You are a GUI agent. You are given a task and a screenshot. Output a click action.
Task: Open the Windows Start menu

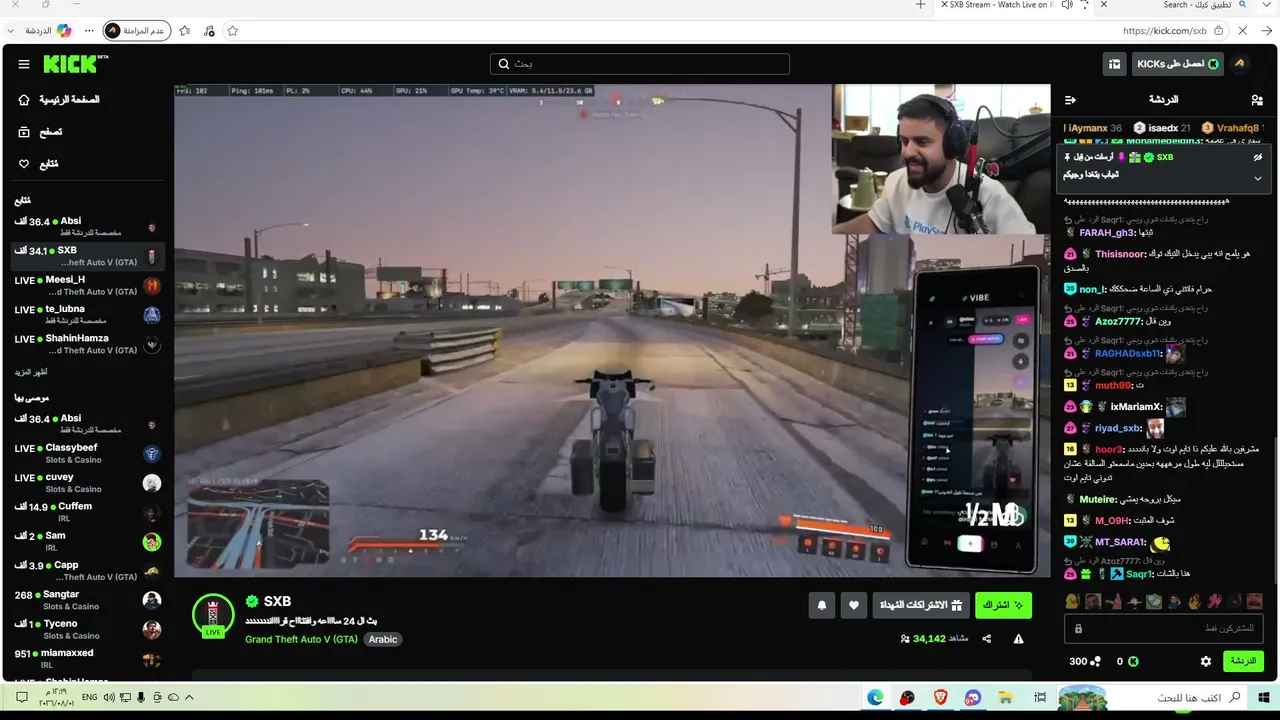coord(1263,697)
